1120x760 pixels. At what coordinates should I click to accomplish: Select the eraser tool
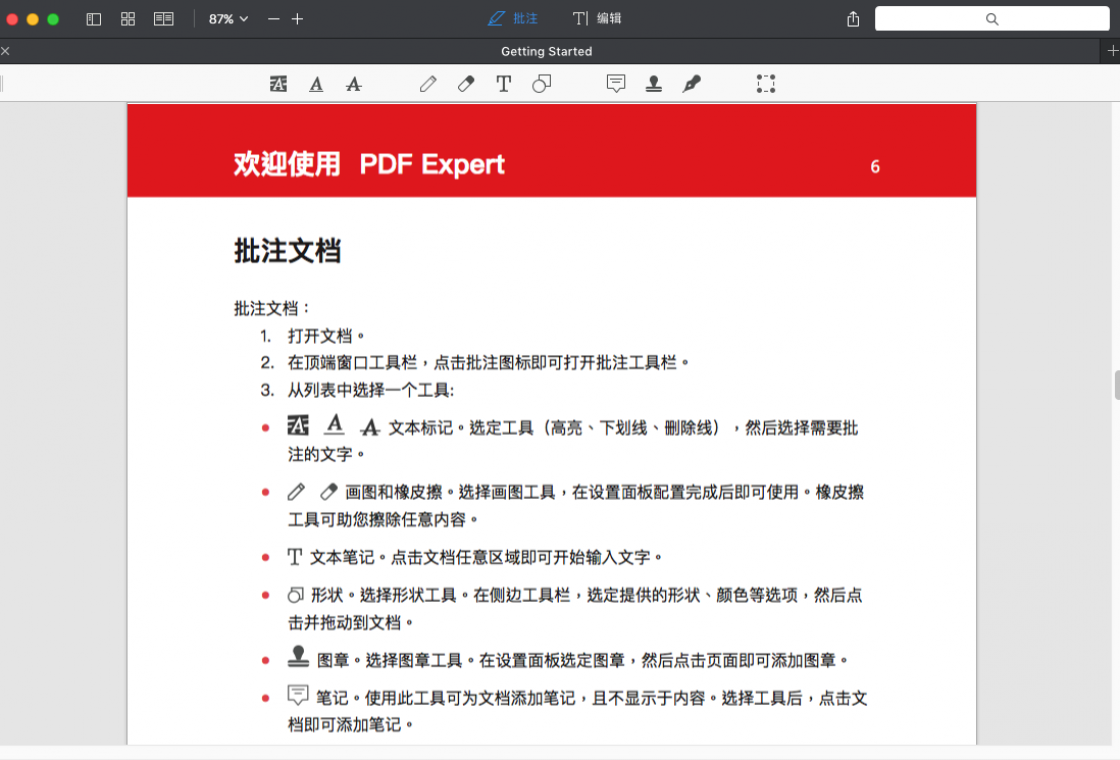(466, 84)
